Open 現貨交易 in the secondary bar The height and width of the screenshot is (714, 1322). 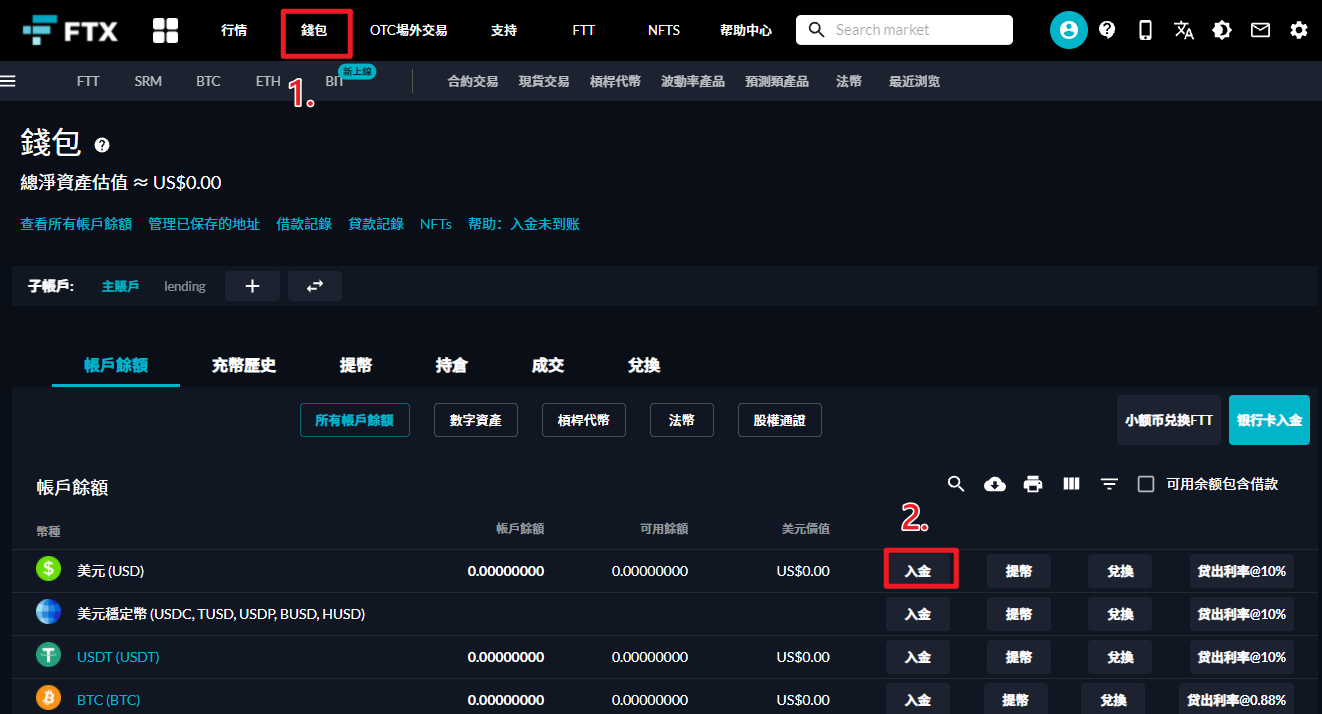544,81
